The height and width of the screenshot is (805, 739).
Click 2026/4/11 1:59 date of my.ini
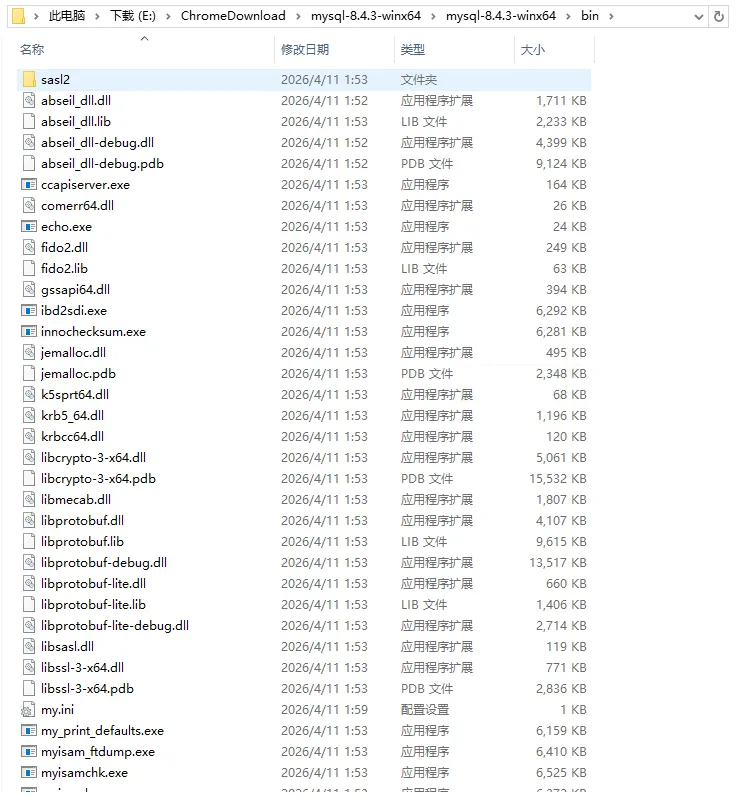pyautogui.click(x=325, y=710)
